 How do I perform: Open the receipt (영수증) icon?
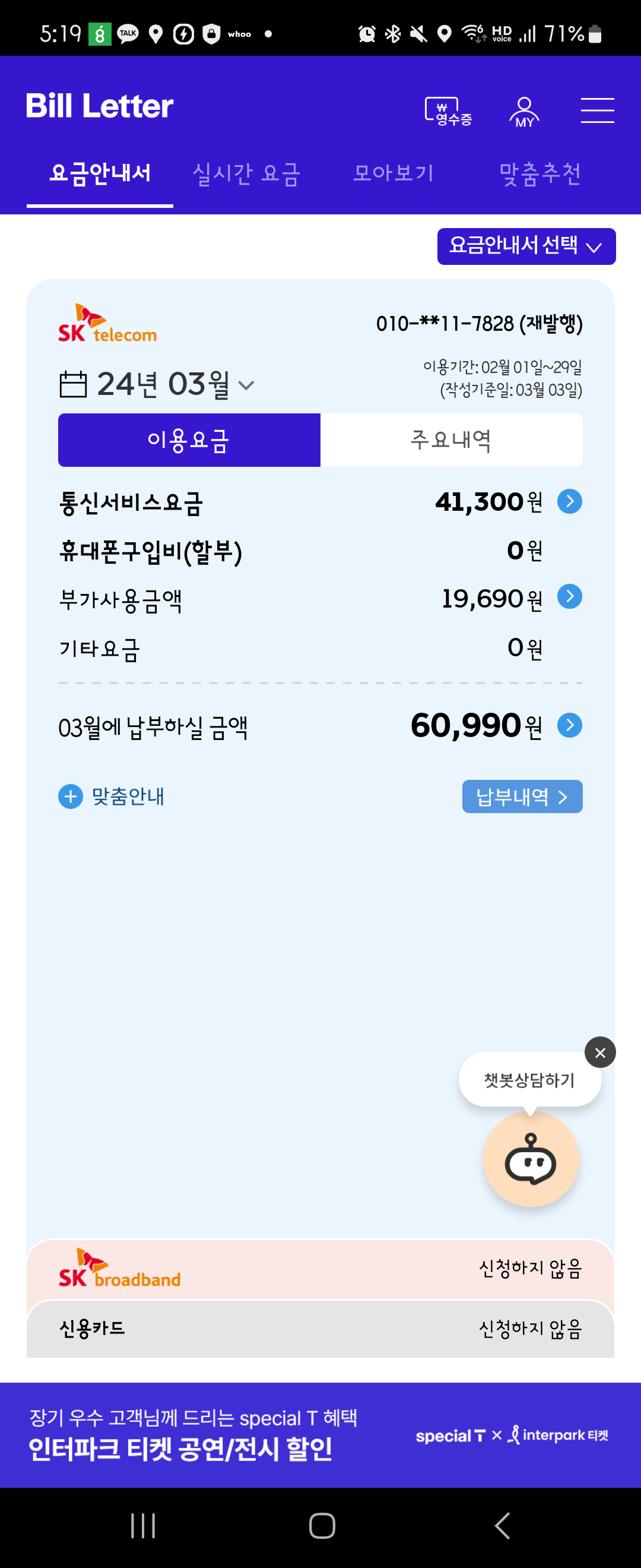tap(448, 112)
